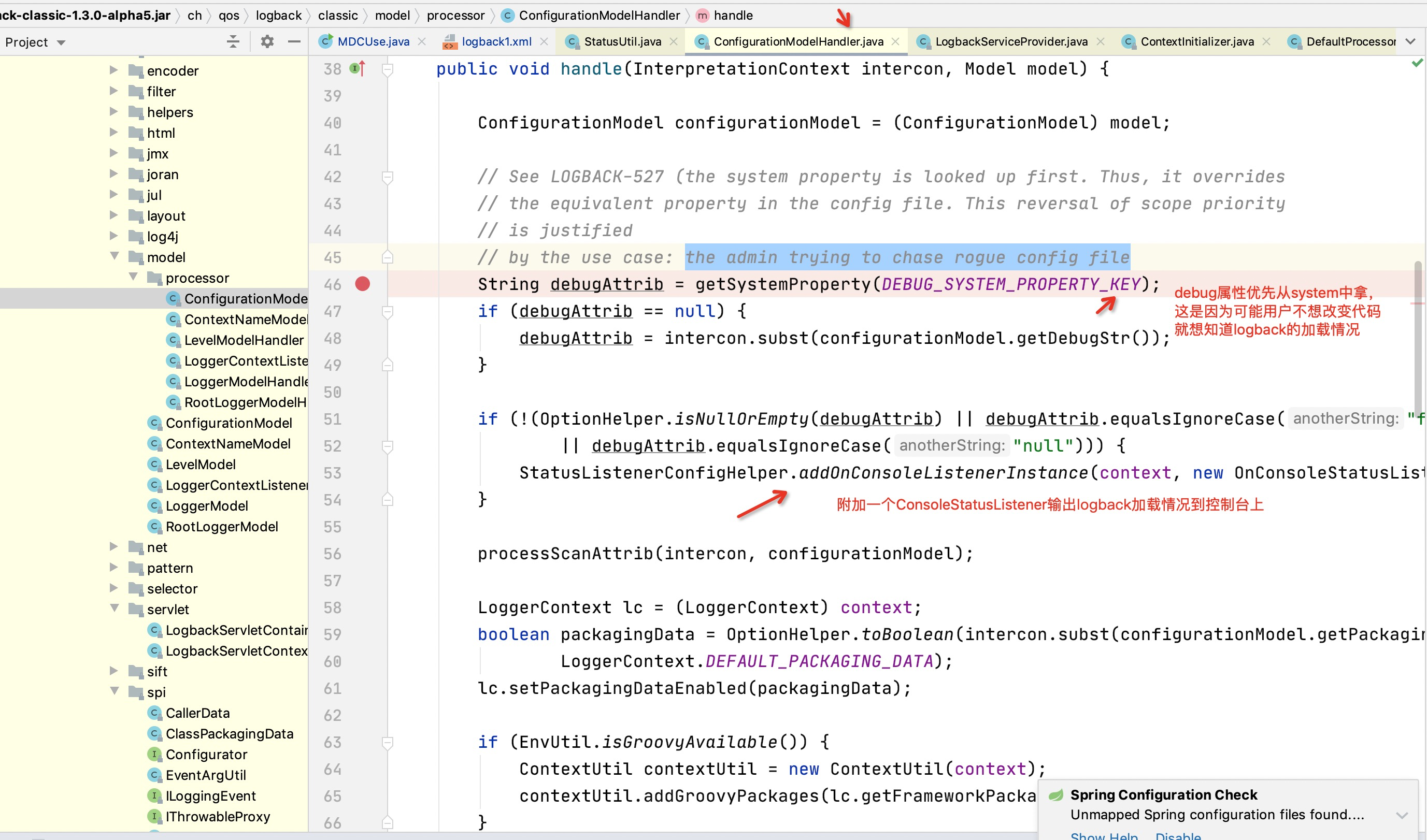Toggle the comment fold marker at line 42
The image size is (1427, 840).
(388, 177)
